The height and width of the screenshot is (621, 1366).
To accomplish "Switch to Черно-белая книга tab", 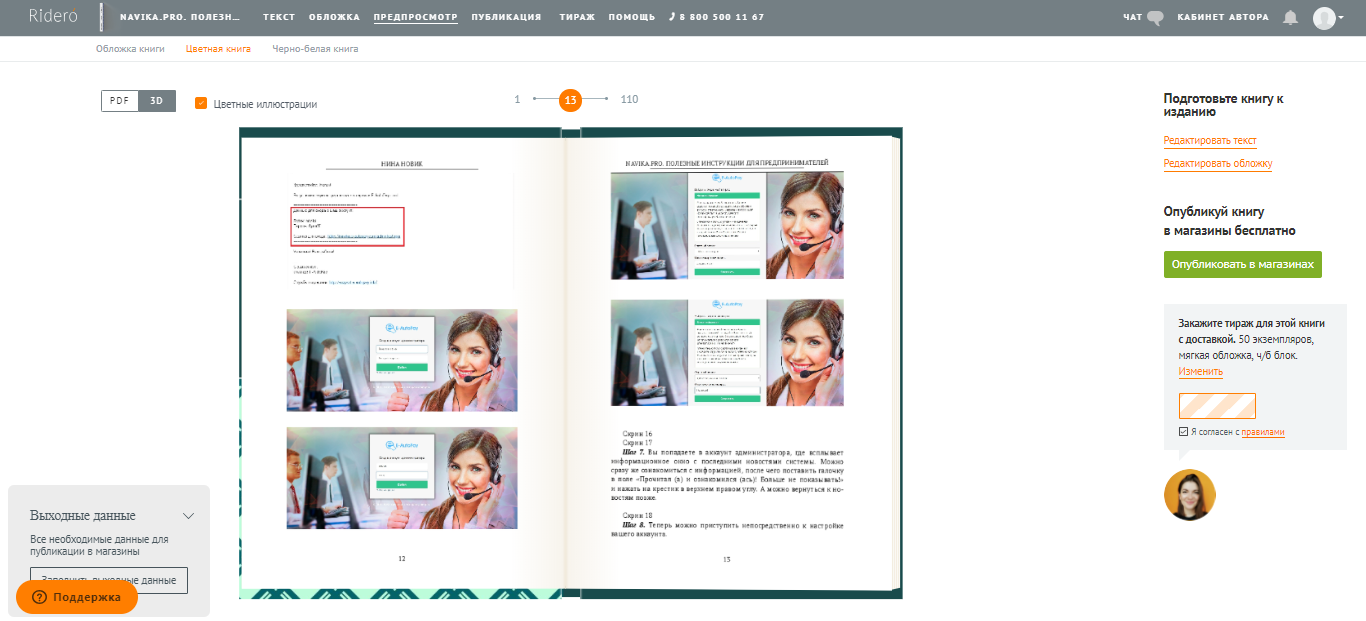I will (315, 49).
